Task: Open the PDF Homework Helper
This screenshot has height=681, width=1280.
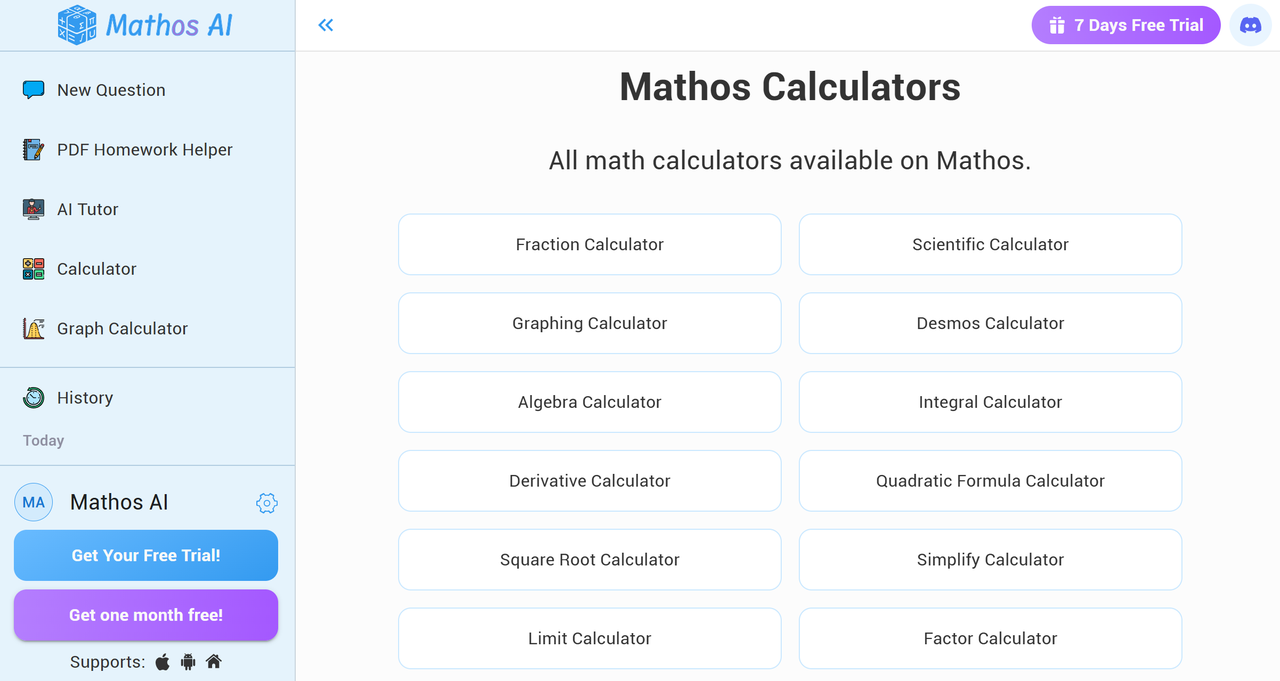Action: click(33, 149)
